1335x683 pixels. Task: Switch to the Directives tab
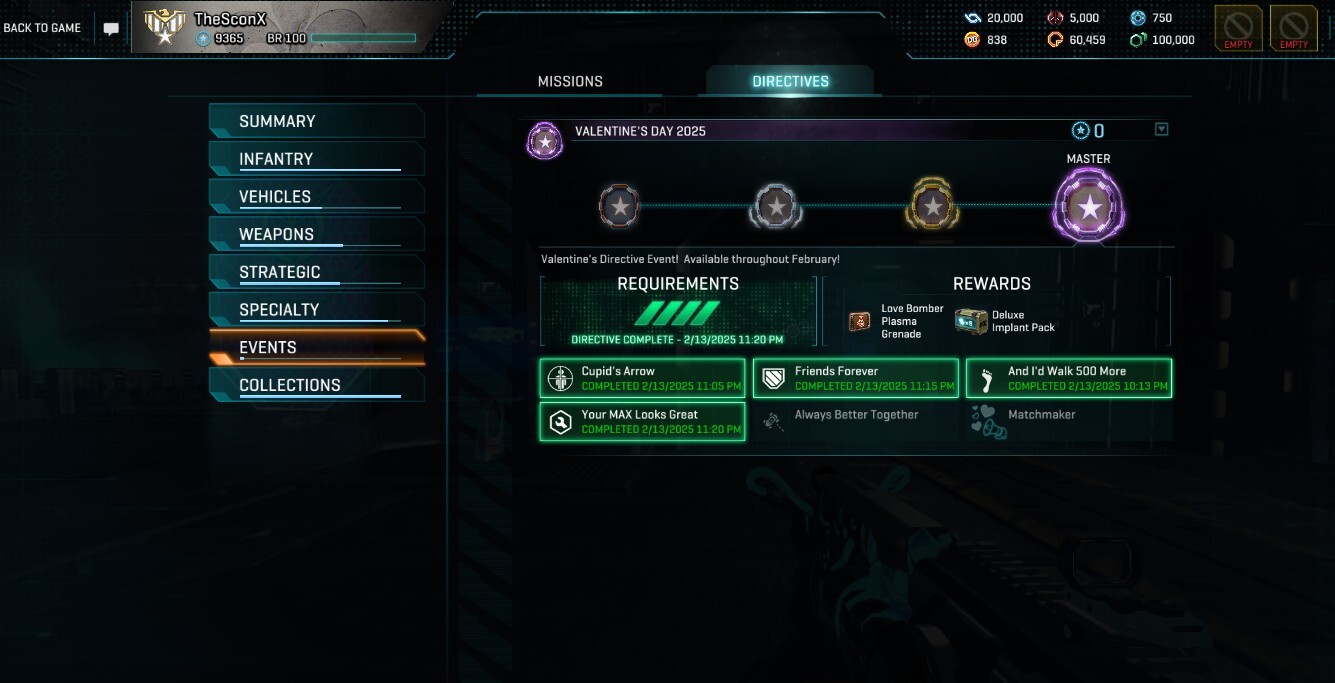(790, 81)
